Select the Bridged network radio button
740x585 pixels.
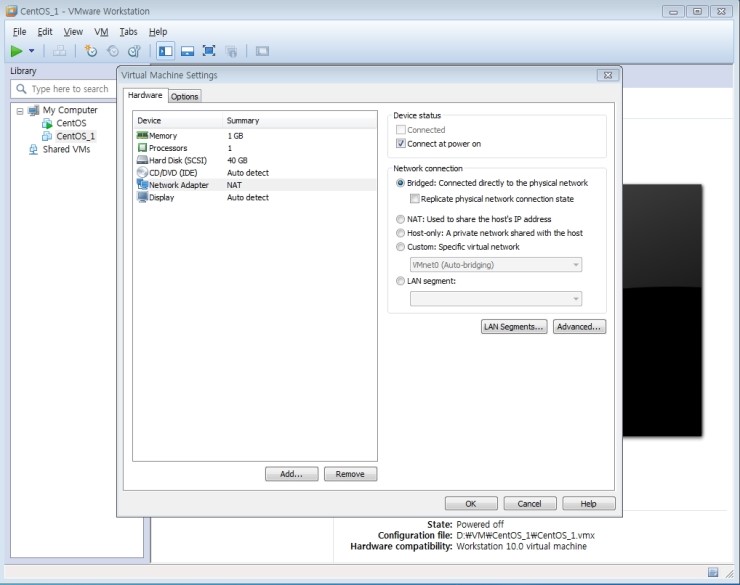(x=400, y=183)
